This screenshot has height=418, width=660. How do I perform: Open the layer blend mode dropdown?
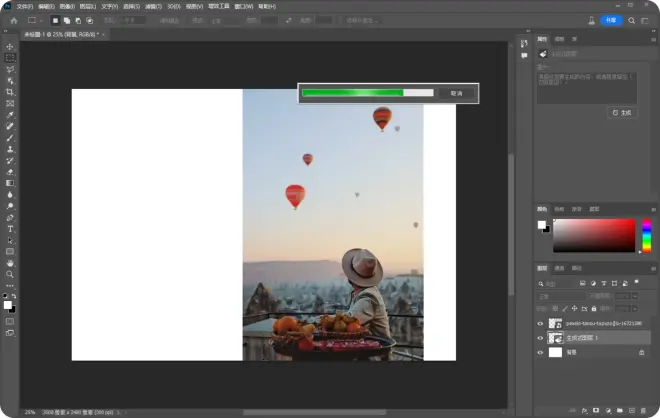point(561,296)
